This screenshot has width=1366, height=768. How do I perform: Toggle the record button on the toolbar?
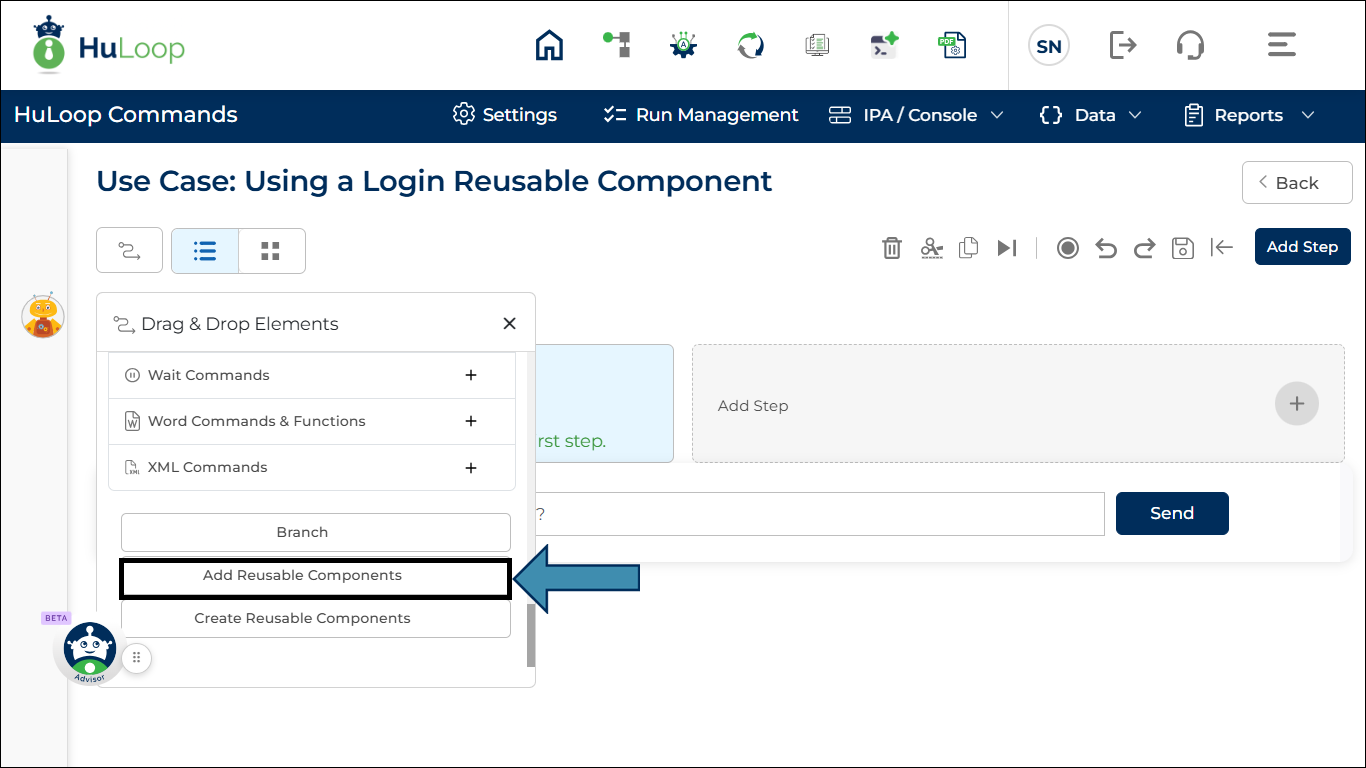point(1067,247)
